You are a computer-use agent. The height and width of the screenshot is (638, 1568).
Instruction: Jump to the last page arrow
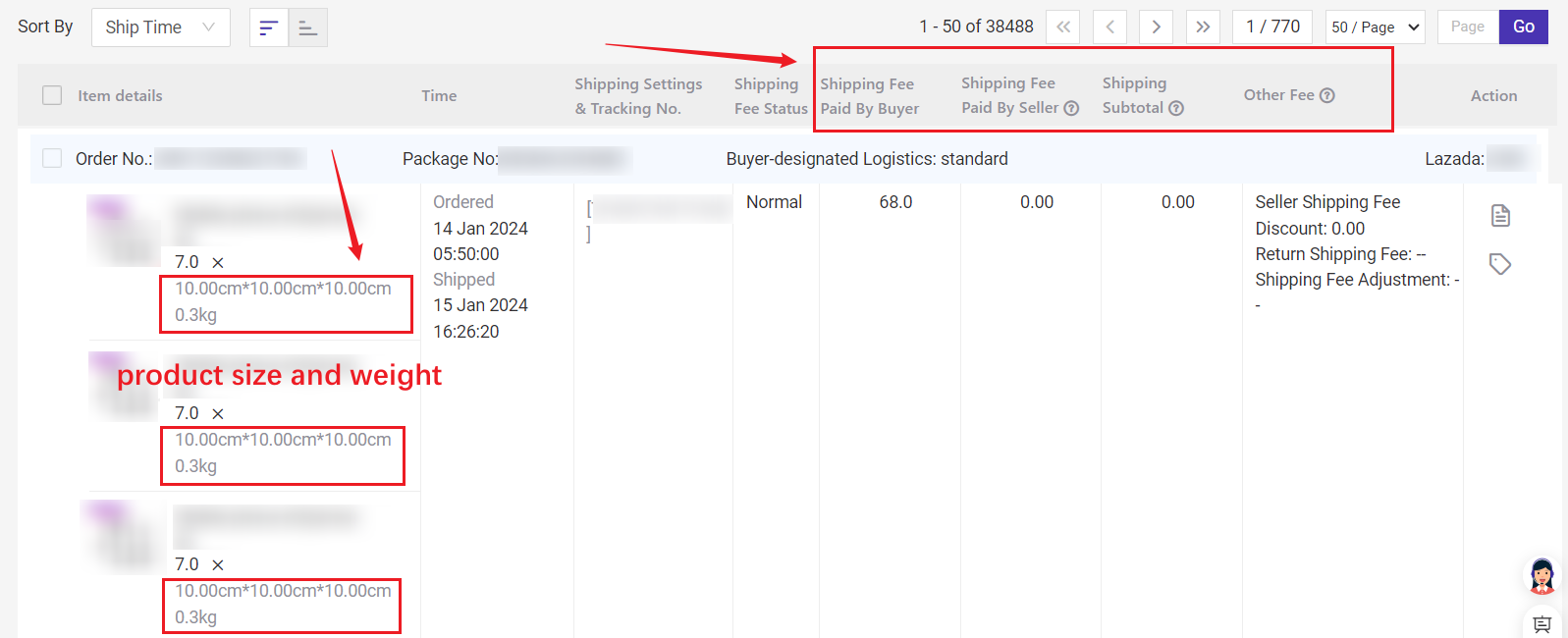(x=1203, y=27)
